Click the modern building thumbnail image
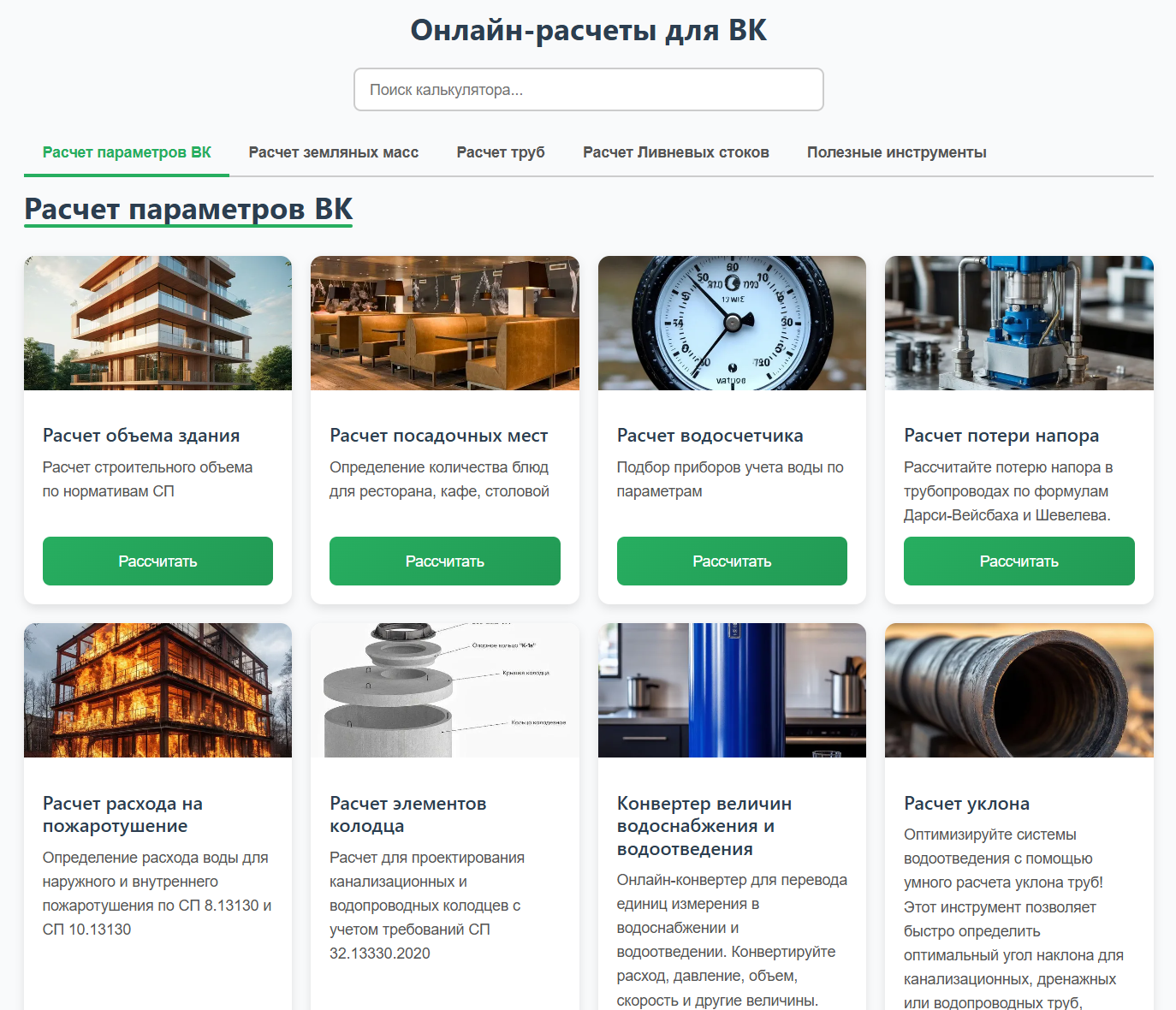The height and width of the screenshot is (1010, 1176). [x=157, y=324]
